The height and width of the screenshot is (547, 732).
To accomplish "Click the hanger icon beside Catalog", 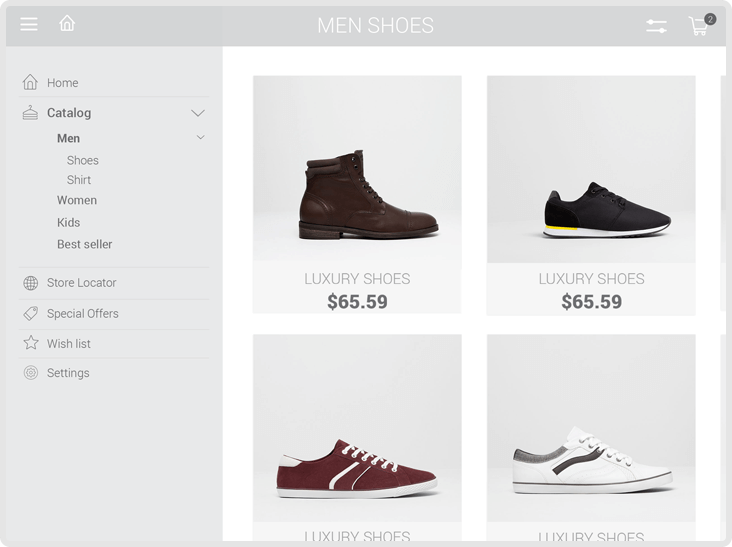I will point(30,112).
